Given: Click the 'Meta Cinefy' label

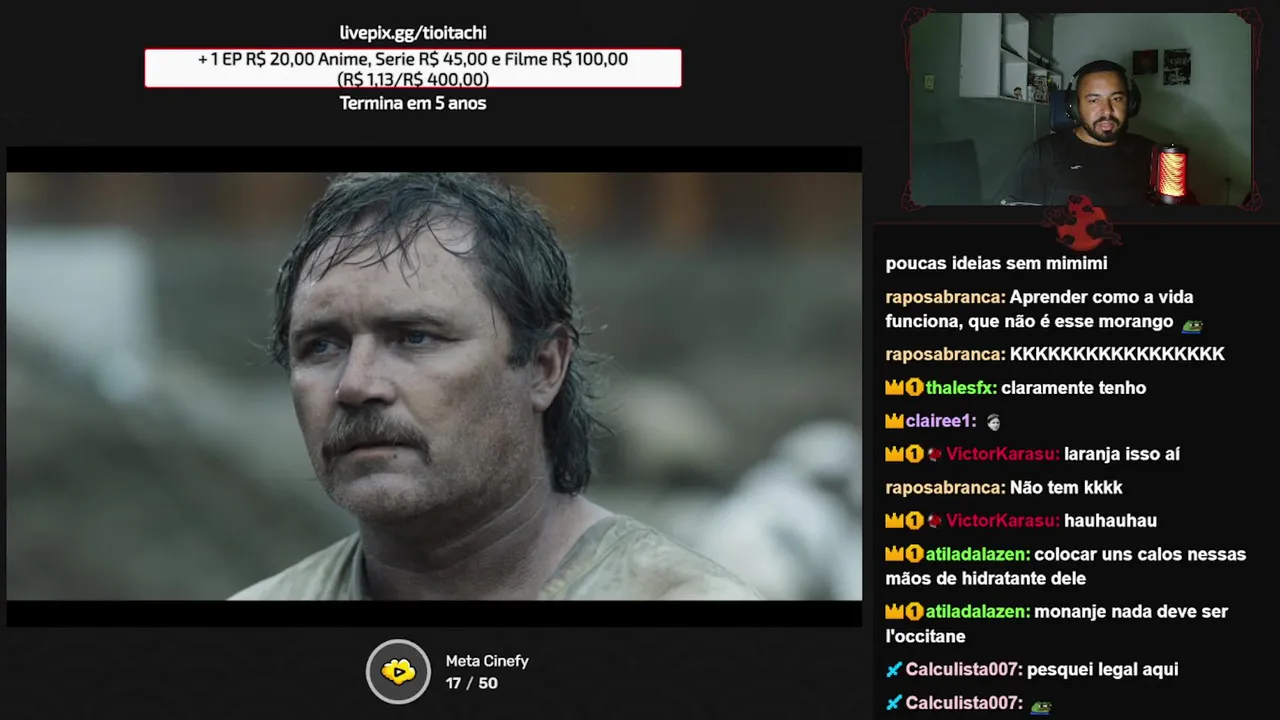Looking at the screenshot, I should pyautogui.click(x=487, y=661).
